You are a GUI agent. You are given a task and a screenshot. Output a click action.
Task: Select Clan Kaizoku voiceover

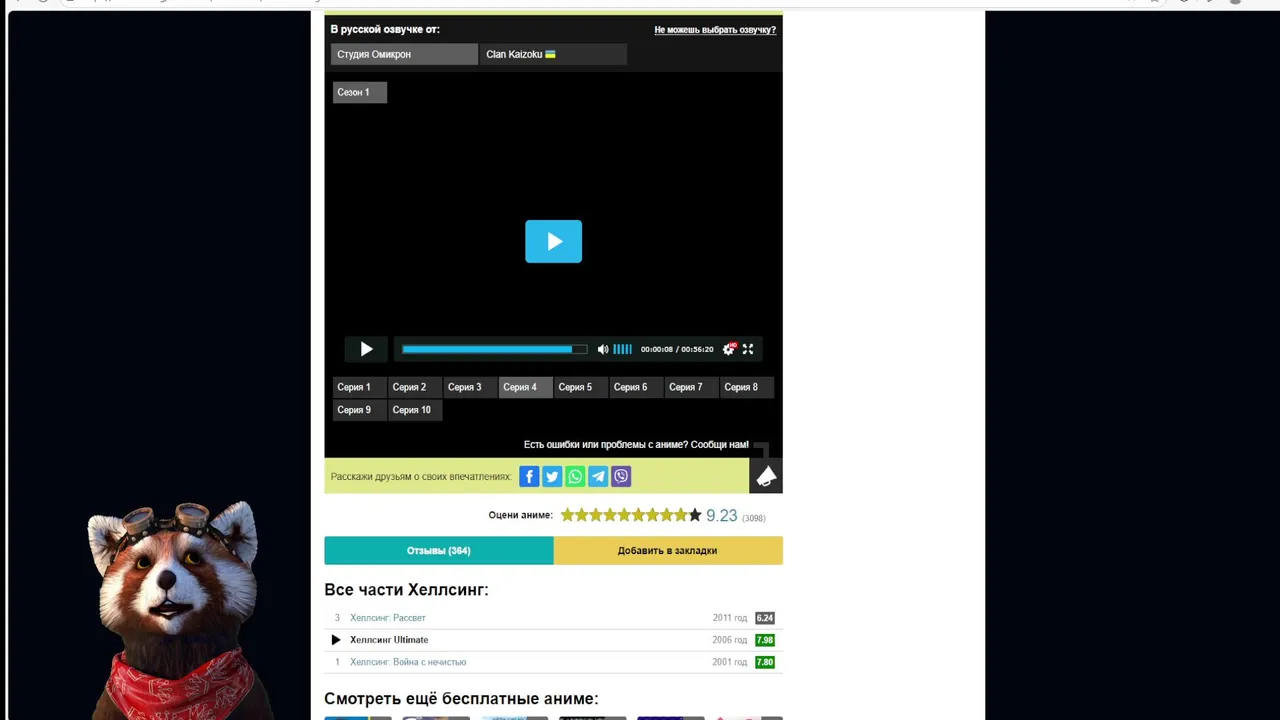coord(553,54)
